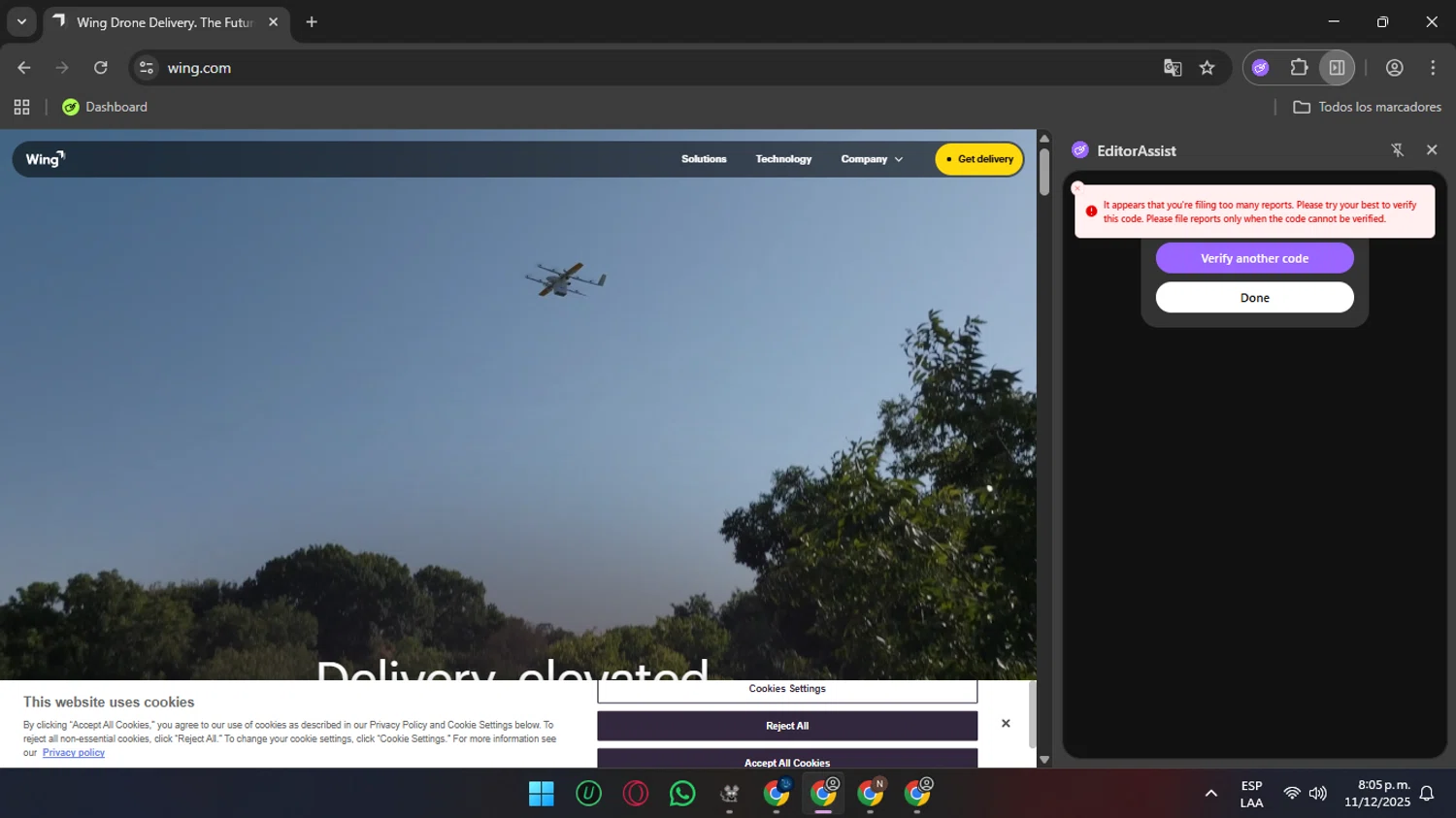
Task: Open the site information icon in address bar
Action: click(147, 68)
